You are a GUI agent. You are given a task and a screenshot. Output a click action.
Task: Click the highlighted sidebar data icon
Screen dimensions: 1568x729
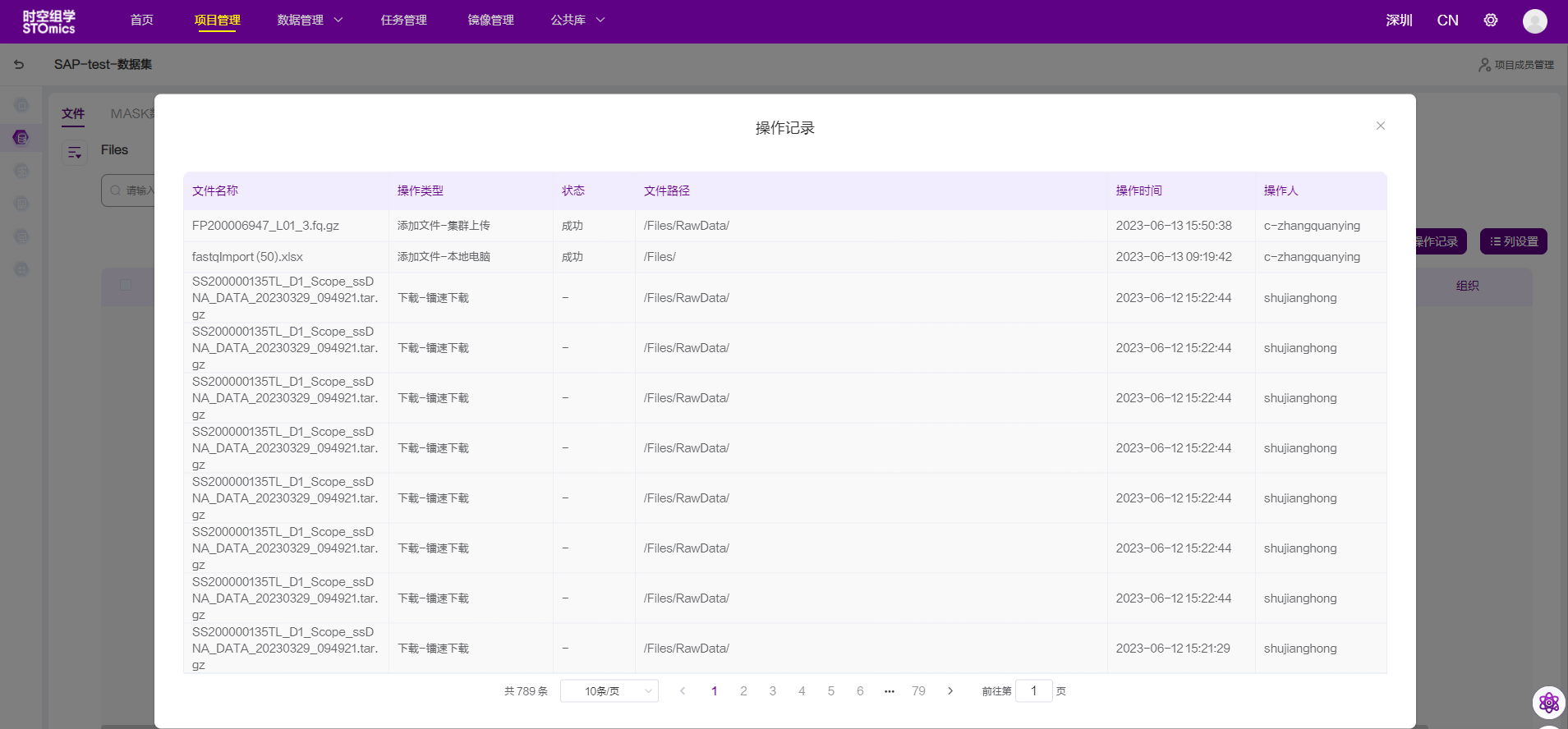[21, 137]
